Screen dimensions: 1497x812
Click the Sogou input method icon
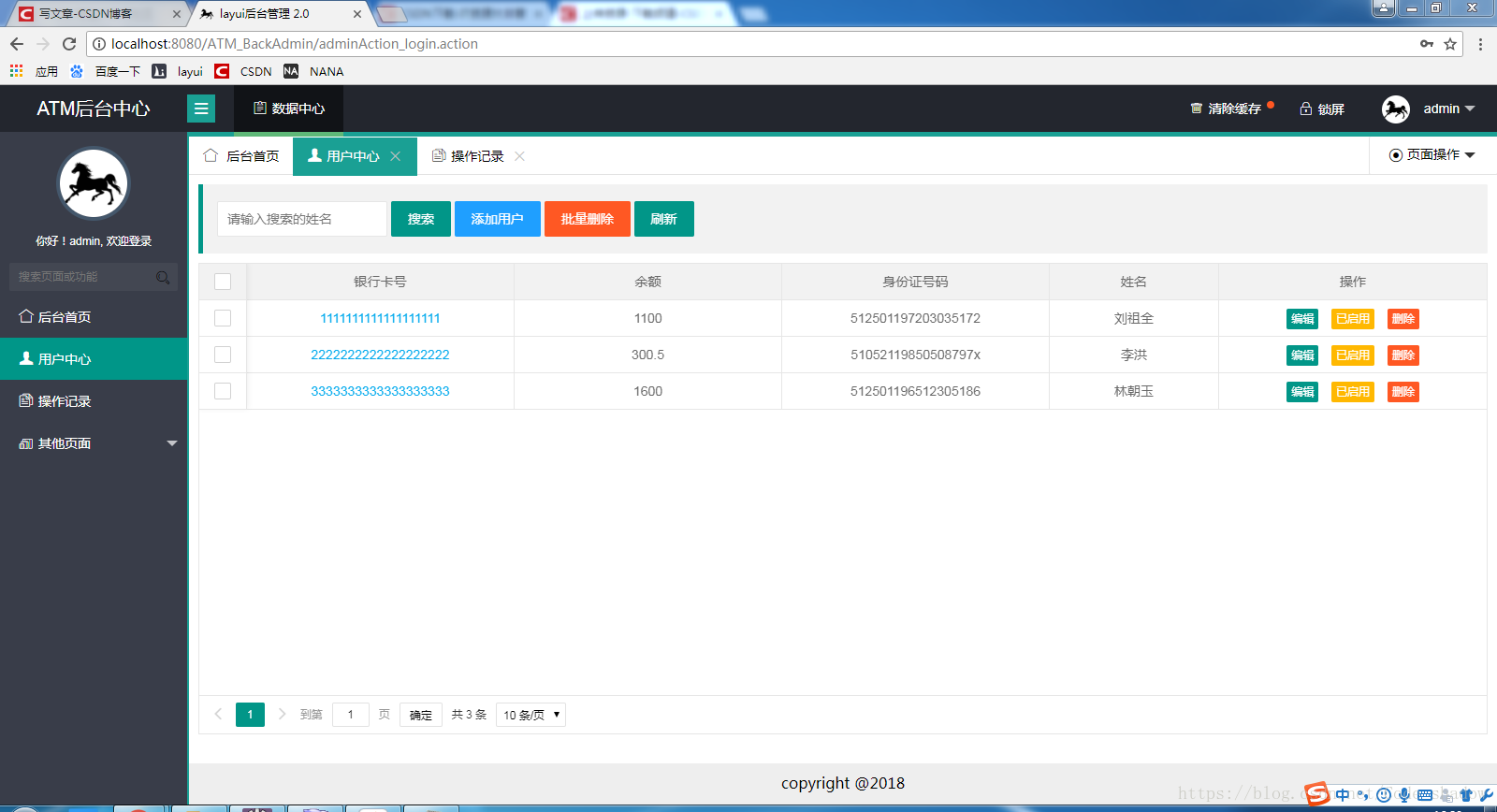point(1317,794)
